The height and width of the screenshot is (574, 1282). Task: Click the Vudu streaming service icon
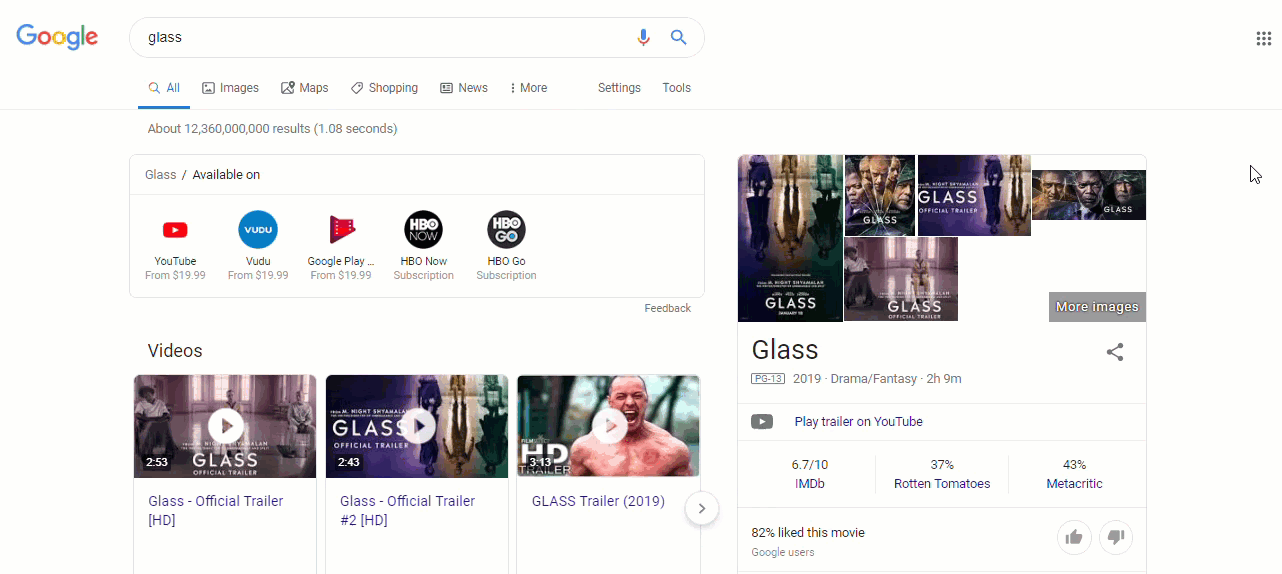(x=258, y=230)
